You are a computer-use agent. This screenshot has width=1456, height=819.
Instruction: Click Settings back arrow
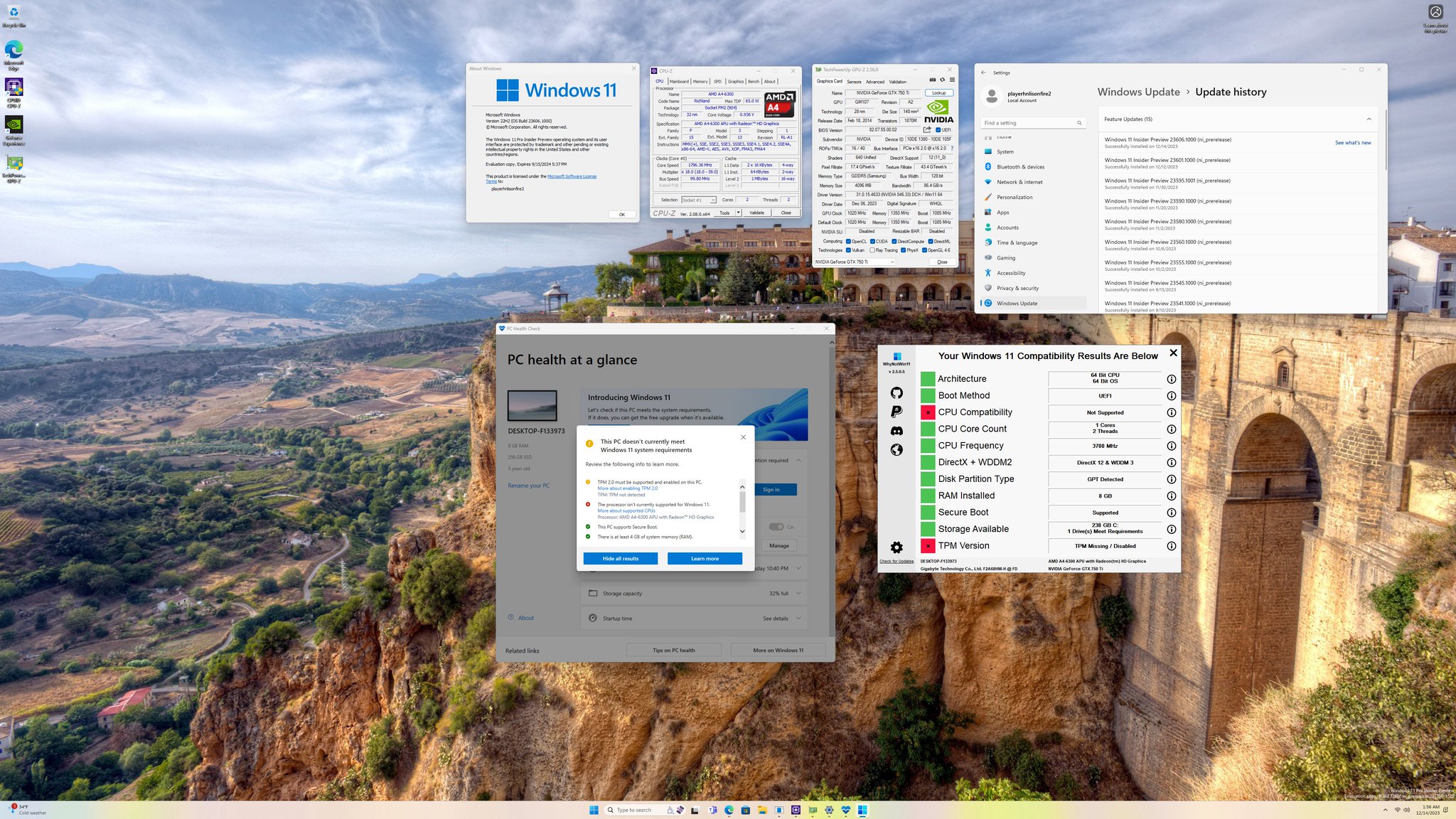click(x=983, y=73)
